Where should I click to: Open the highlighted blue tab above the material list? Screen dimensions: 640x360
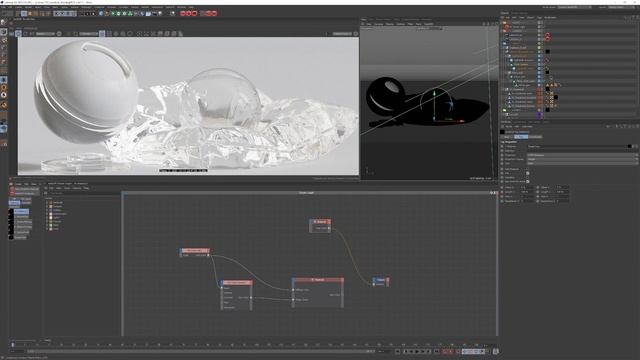coord(14,202)
